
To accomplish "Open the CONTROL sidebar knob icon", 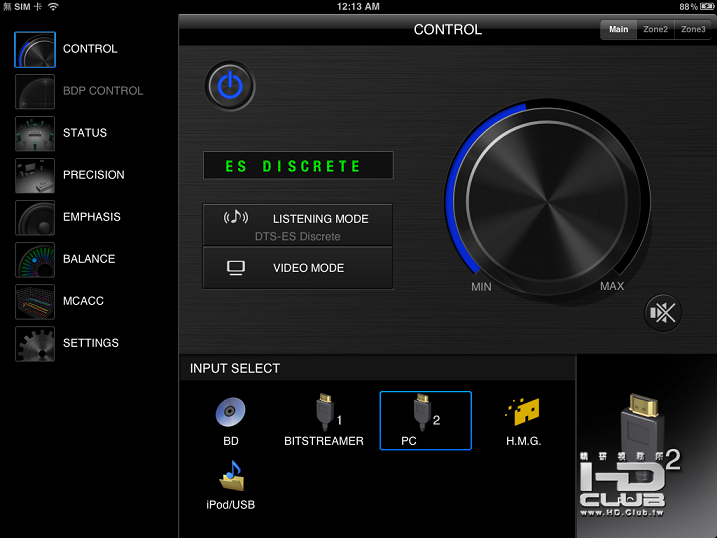I will tap(35, 49).
